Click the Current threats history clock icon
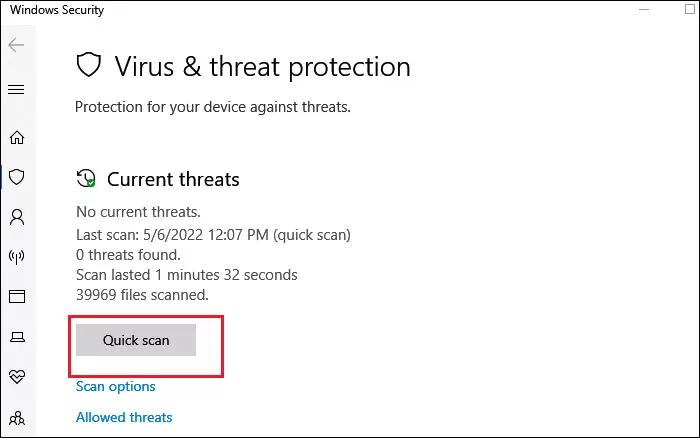The height and width of the screenshot is (438, 700). coord(86,178)
